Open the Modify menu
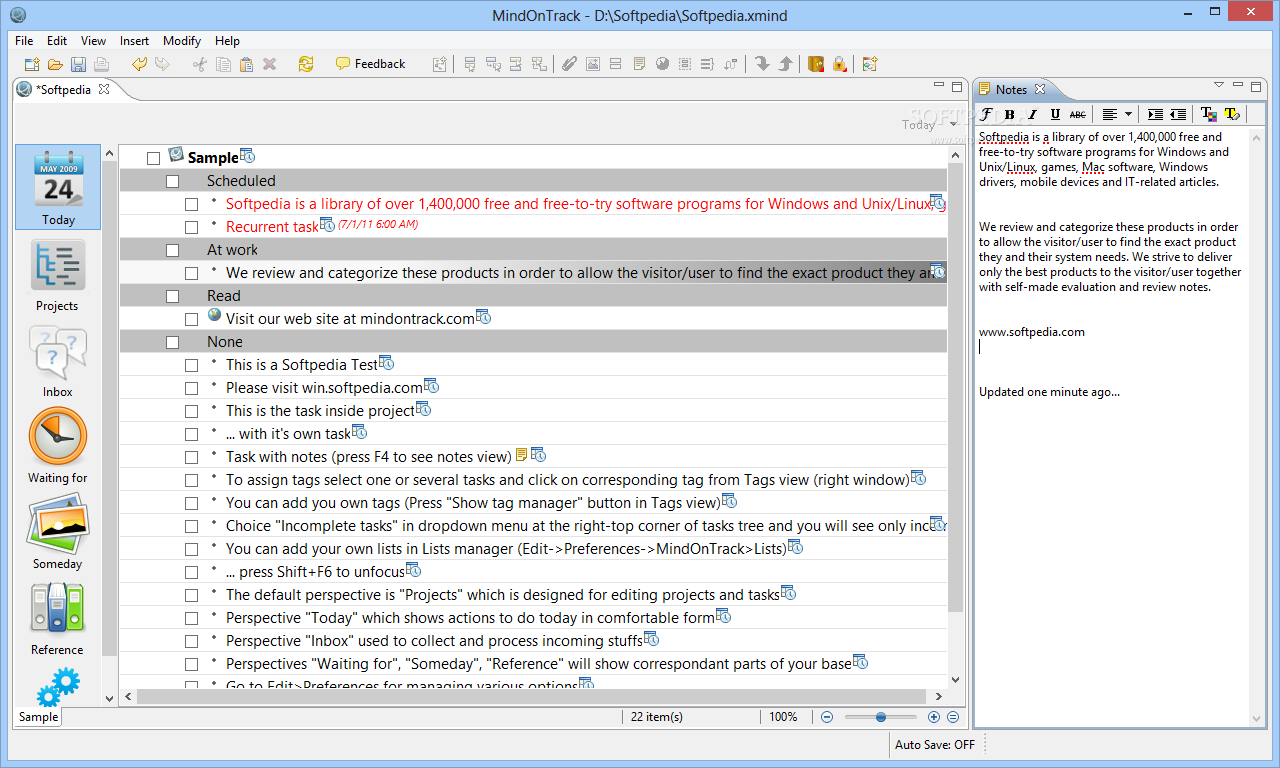 (x=182, y=41)
